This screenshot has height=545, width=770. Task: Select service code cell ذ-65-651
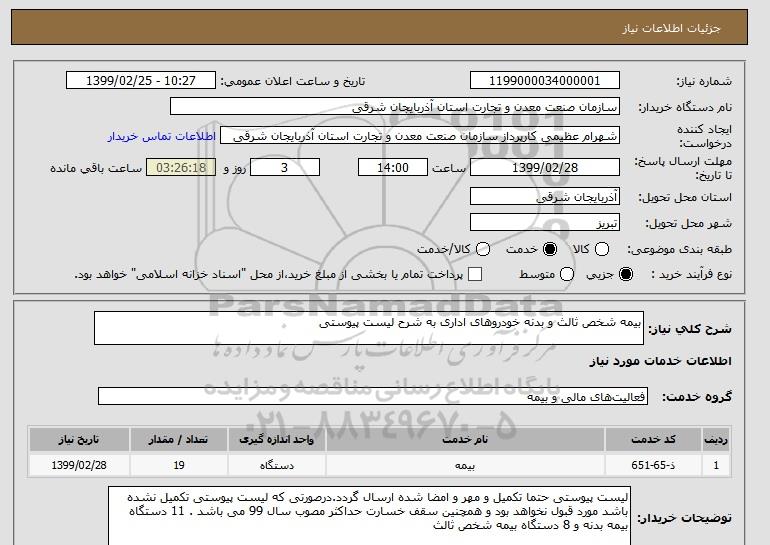[653, 465]
